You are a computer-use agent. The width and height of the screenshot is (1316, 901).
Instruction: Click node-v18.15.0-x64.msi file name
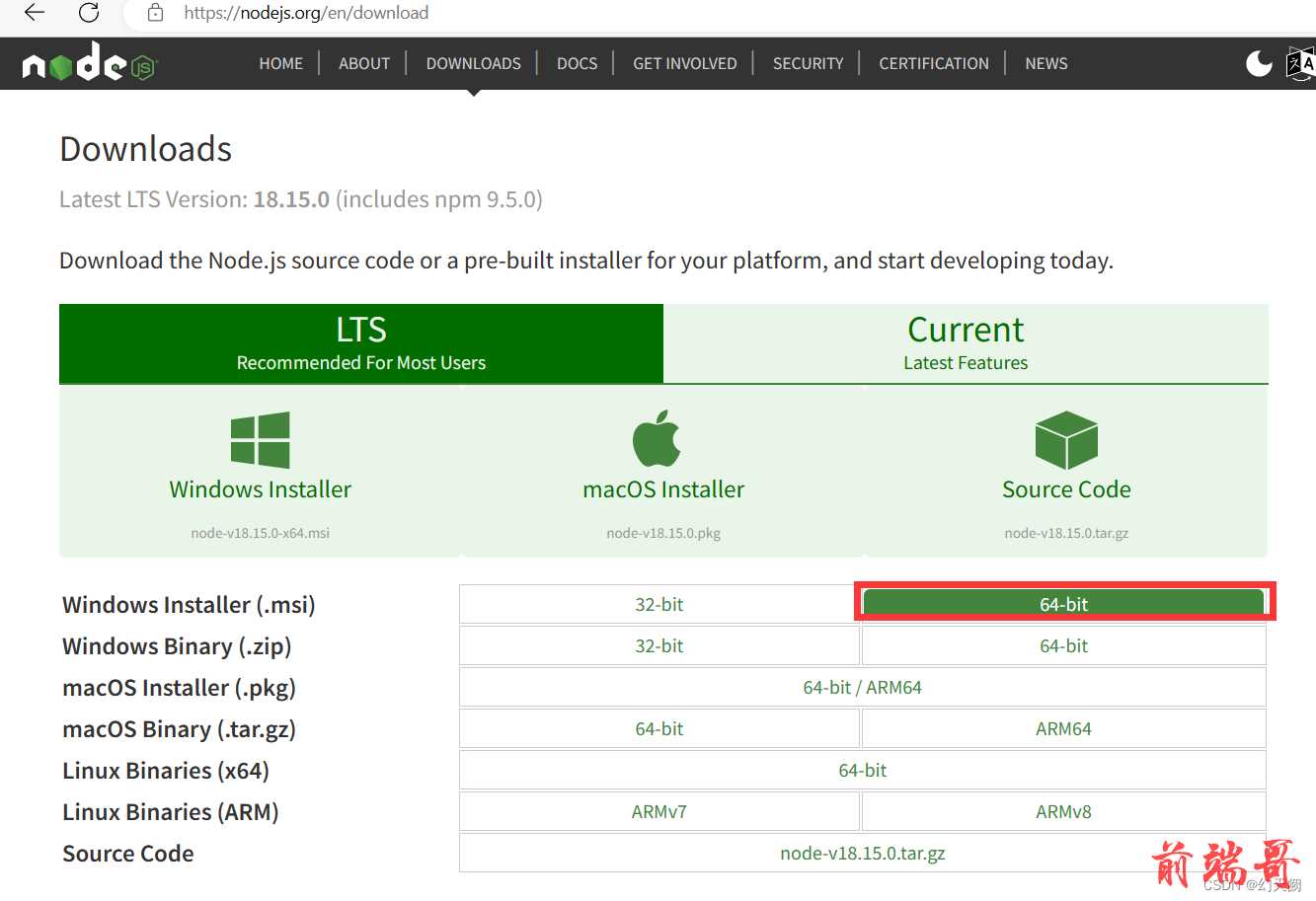(261, 533)
